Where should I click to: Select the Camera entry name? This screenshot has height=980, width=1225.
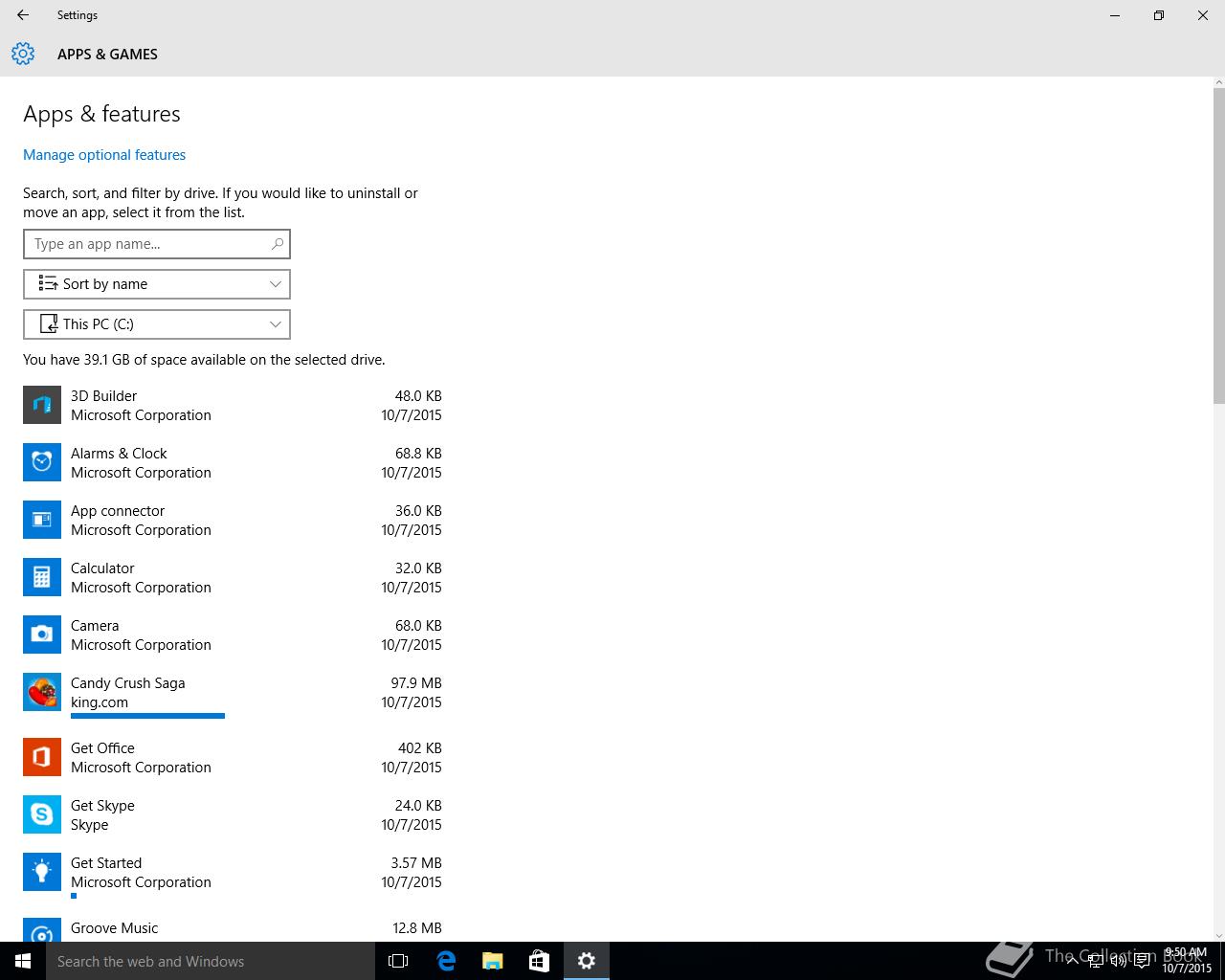[95, 626]
